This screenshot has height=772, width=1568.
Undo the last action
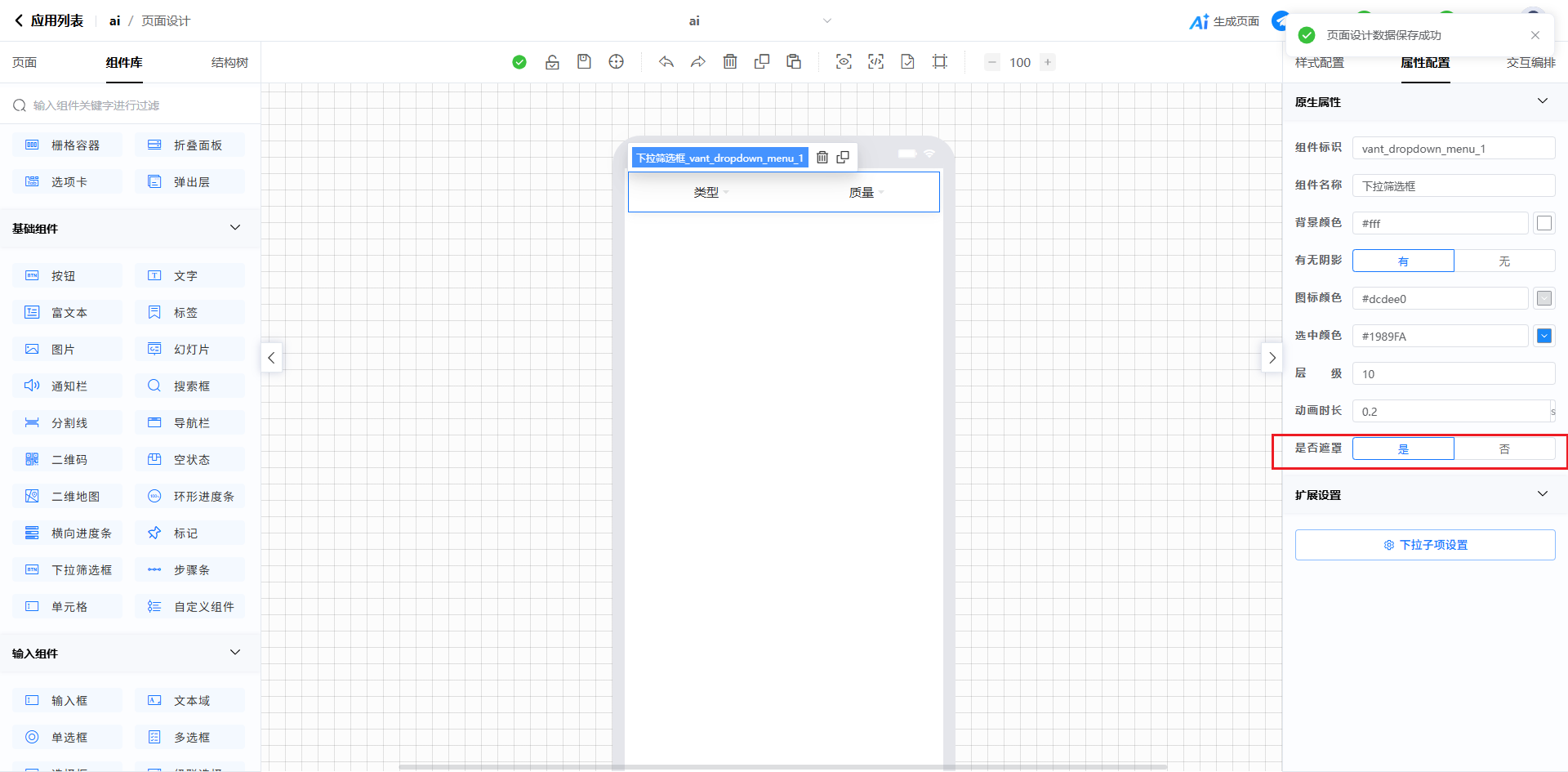(666, 62)
